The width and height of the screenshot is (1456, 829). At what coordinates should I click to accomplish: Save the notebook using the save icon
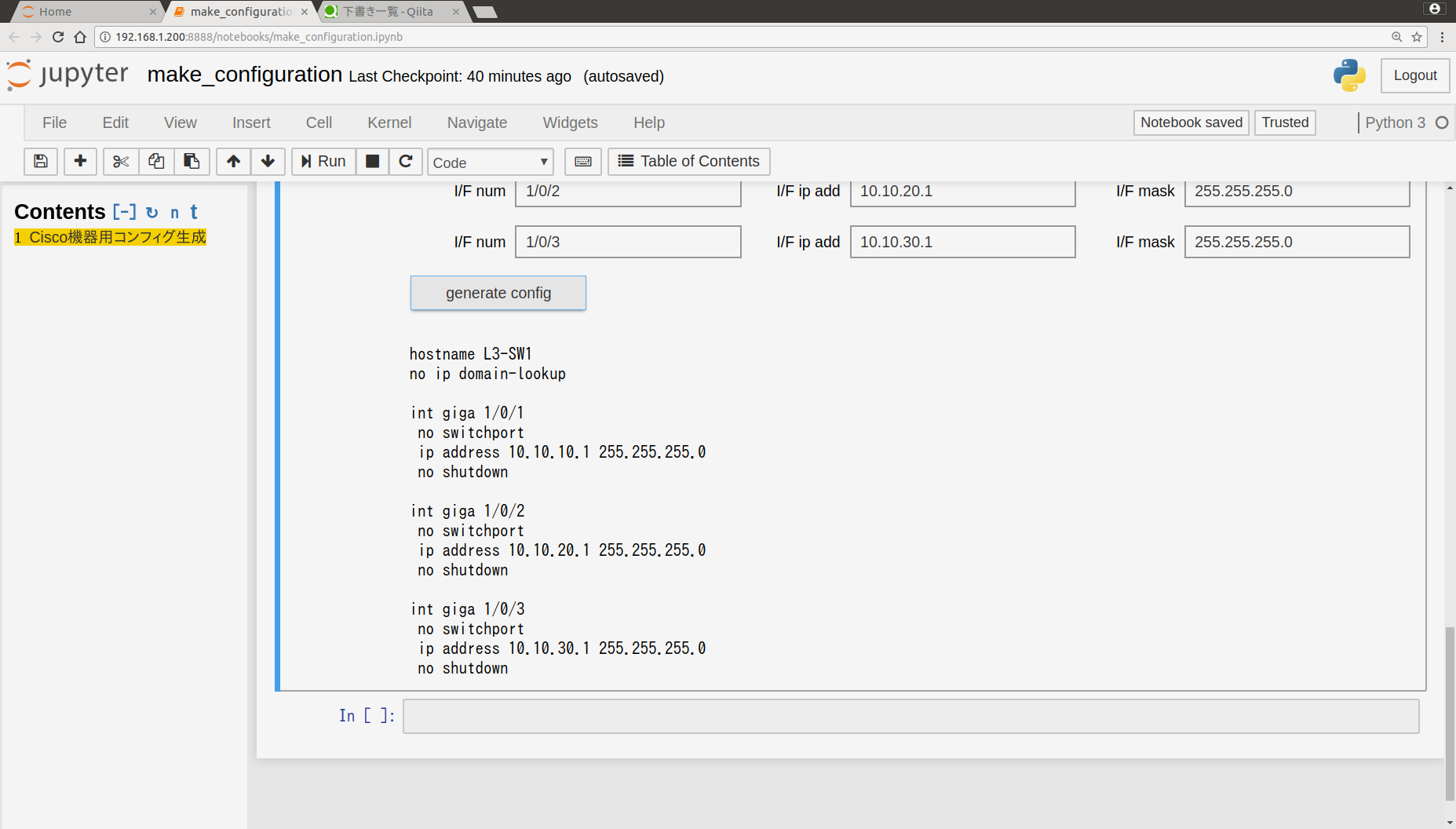click(x=41, y=162)
